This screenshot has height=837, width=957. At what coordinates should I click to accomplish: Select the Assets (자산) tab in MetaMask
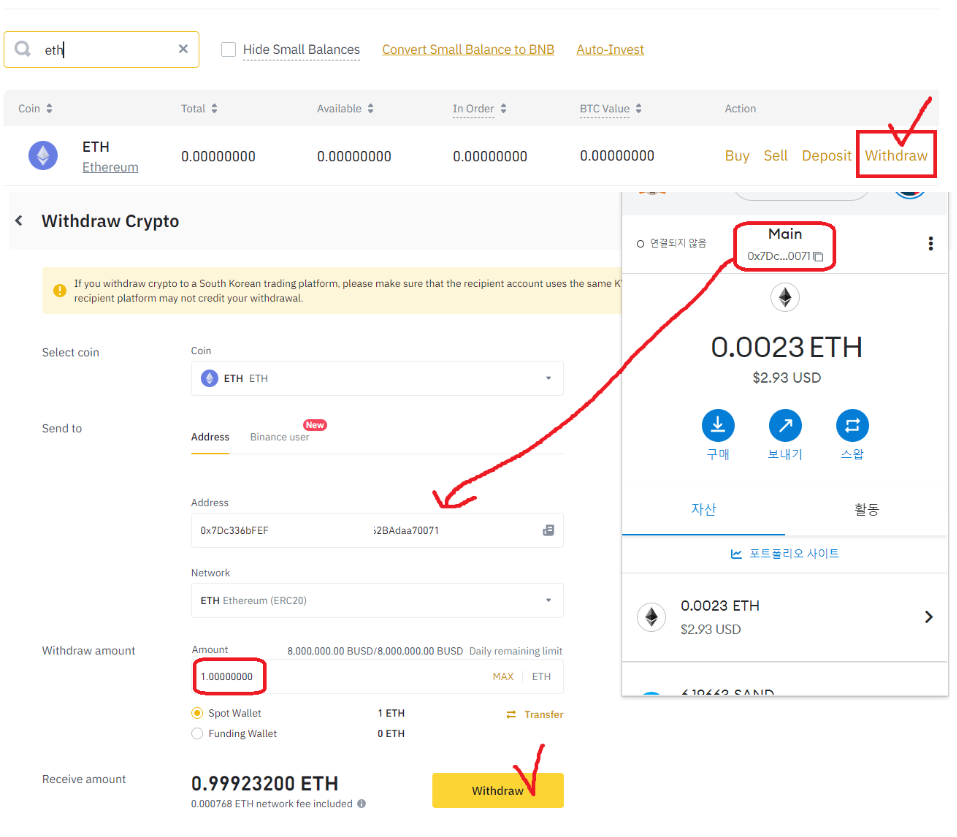[x=703, y=509]
